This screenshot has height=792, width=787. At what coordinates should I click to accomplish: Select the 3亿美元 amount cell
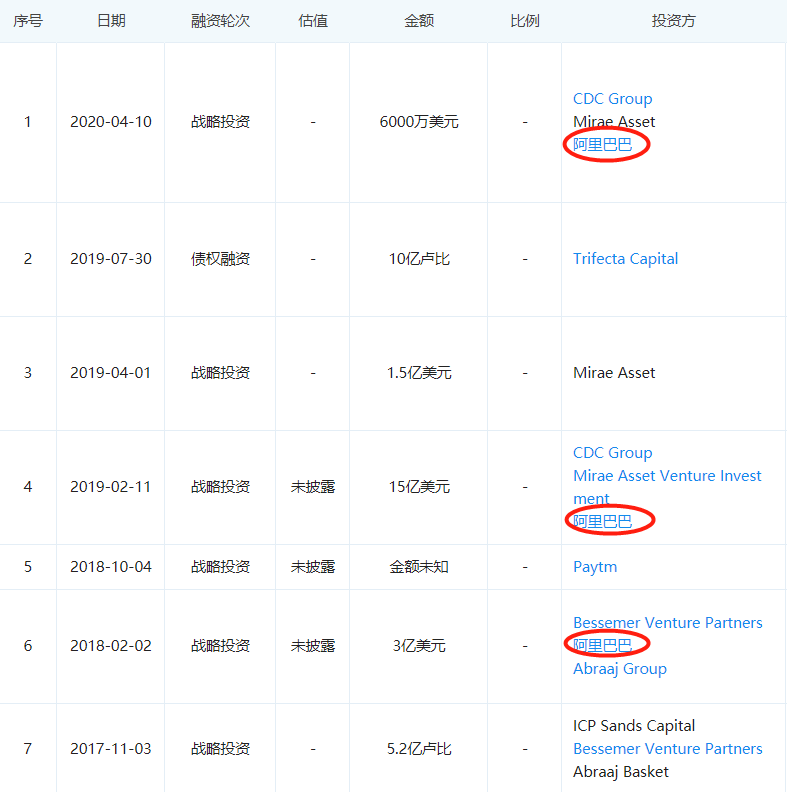click(419, 646)
